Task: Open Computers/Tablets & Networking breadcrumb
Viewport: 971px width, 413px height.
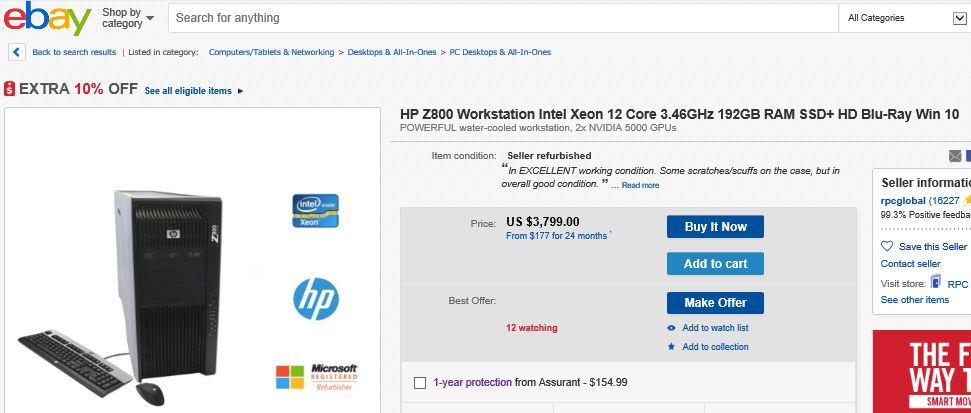Action: pos(271,52)
